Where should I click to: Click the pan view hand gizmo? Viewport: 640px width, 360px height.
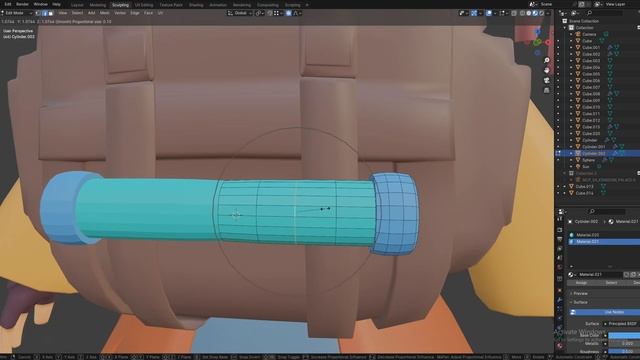pyautogui.click(x=547, y=70)
